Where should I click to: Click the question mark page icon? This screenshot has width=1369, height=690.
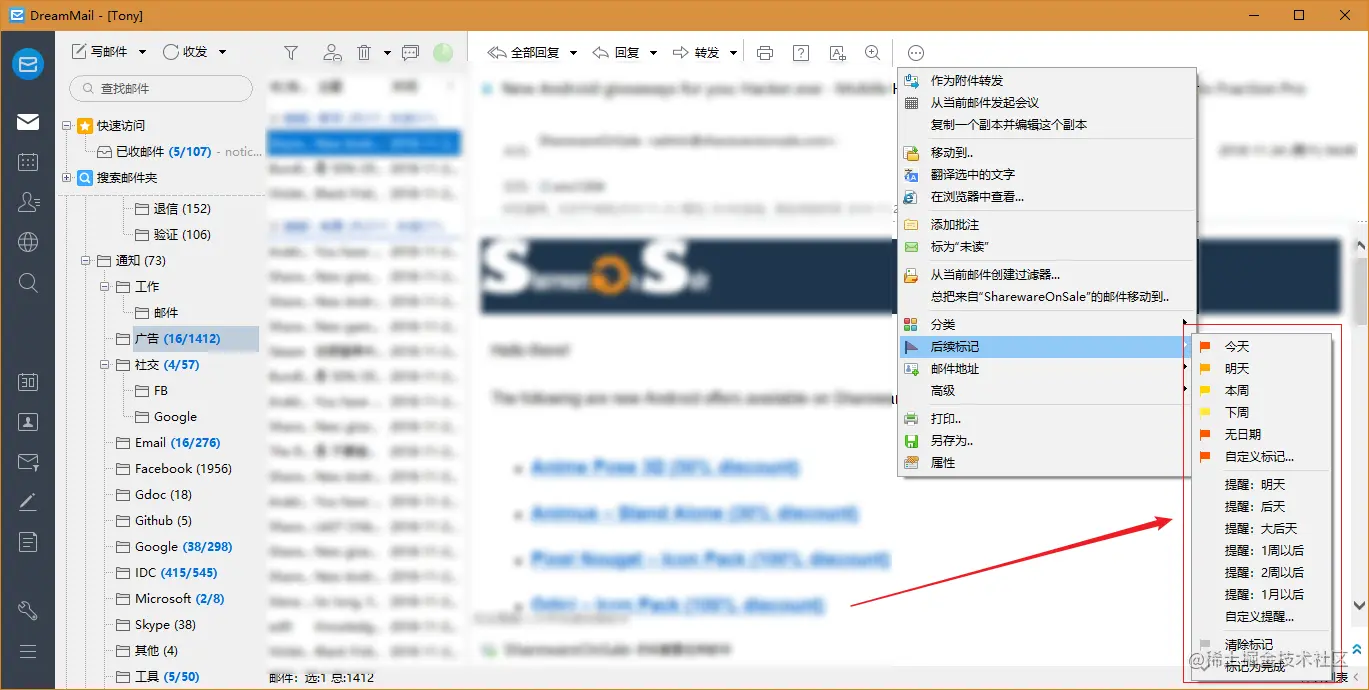801,52
